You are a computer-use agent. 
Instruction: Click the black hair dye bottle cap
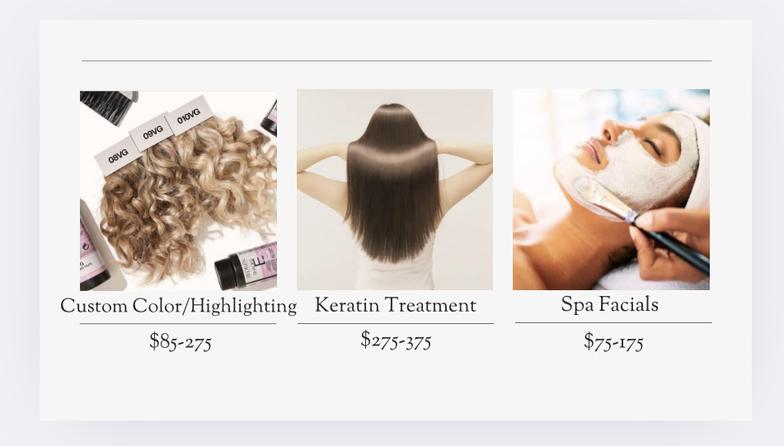click(x=230, y=273)
